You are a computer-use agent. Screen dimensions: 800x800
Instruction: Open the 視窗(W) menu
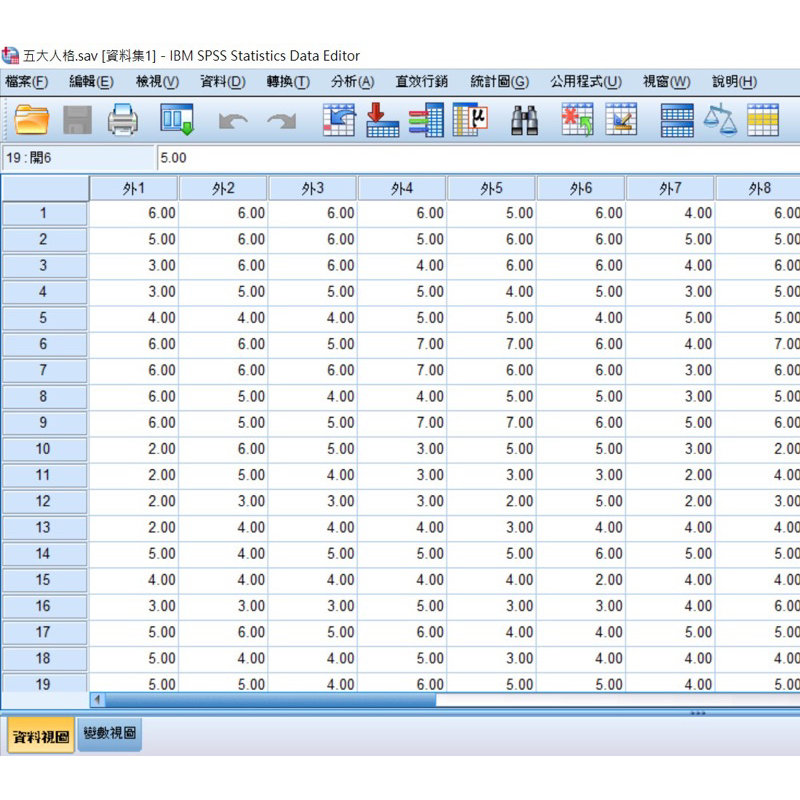coord(666,82)
